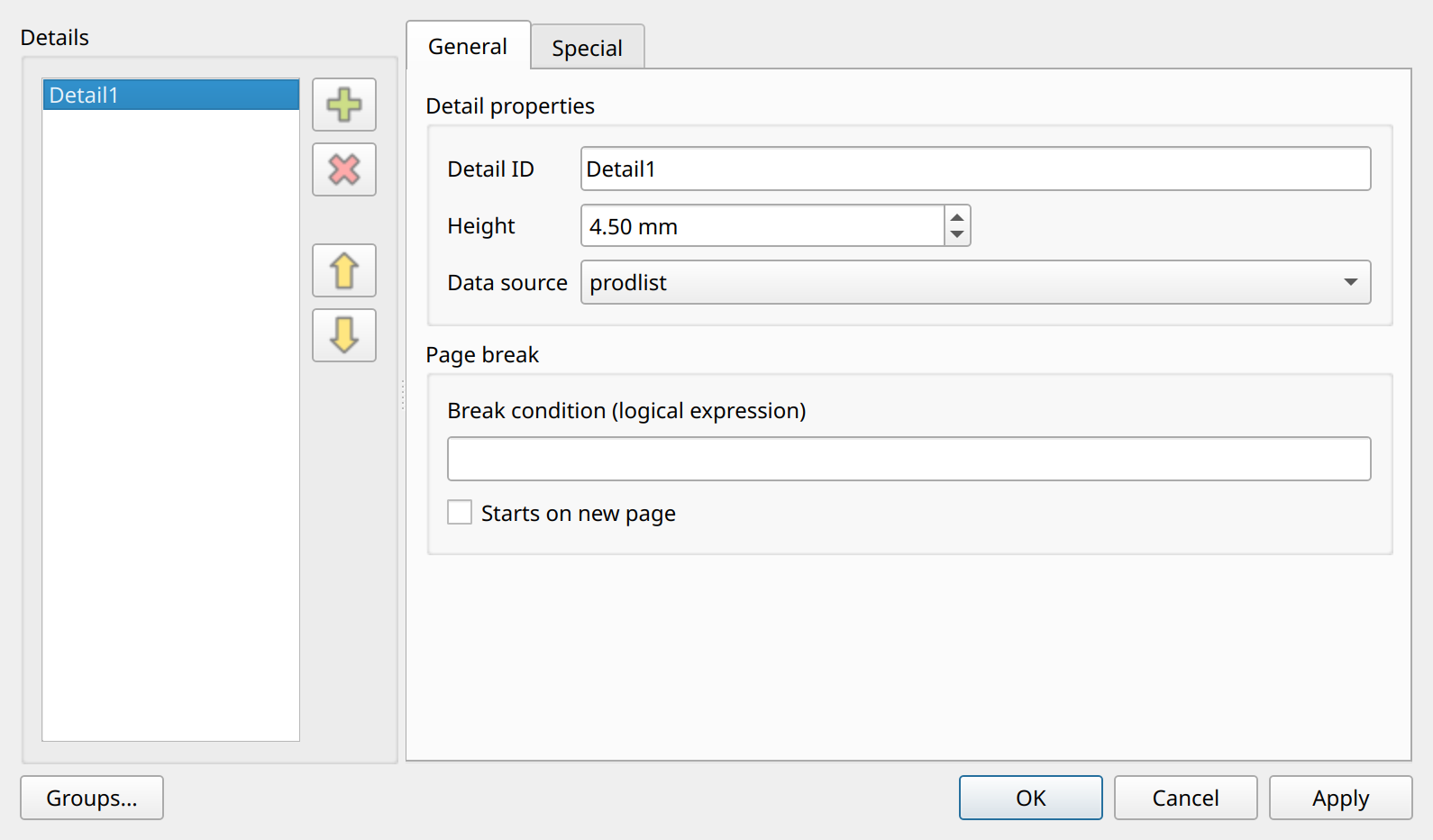Move the detail up with the yellow up arrow

pyautogui.click(x=343, y=270)
